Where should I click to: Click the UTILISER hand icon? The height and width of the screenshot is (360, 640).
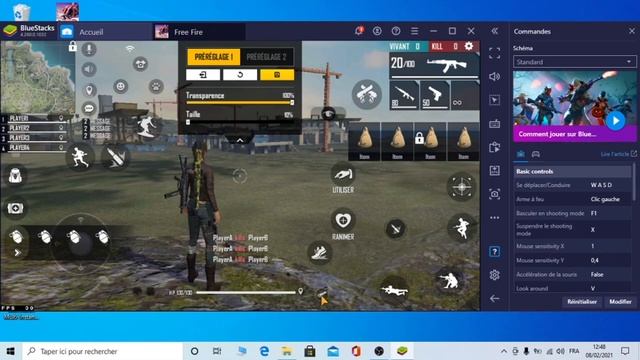pyautogui.click(x=343, y=174)
